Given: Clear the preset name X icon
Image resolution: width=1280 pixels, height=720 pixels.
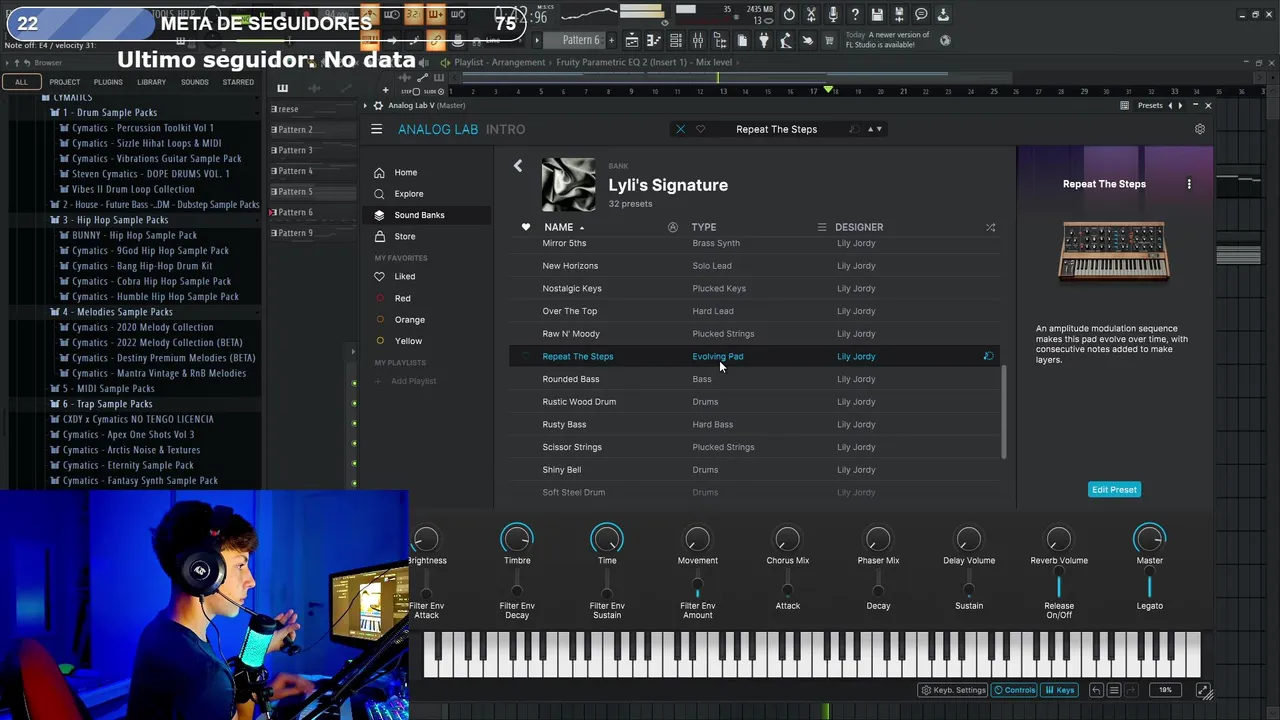Looking at the screenshot, I should pos(681,129).
